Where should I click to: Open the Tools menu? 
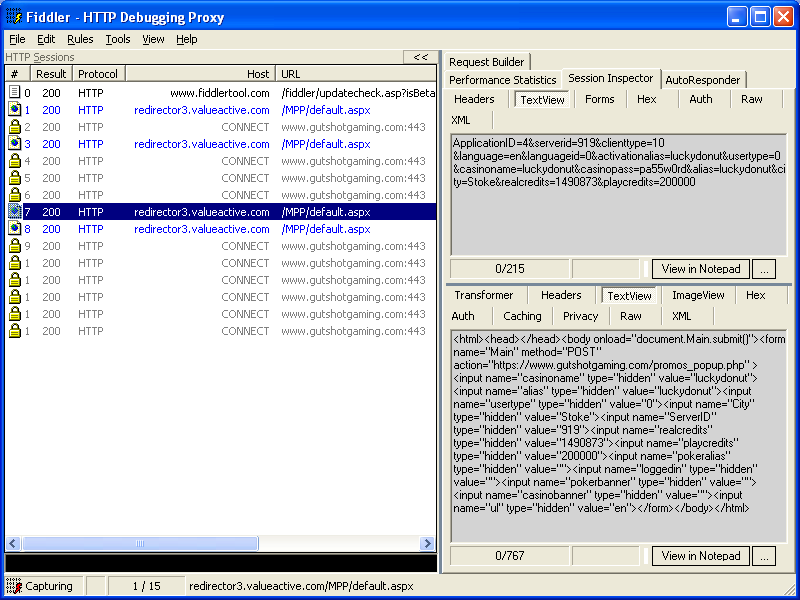(118, 39)
